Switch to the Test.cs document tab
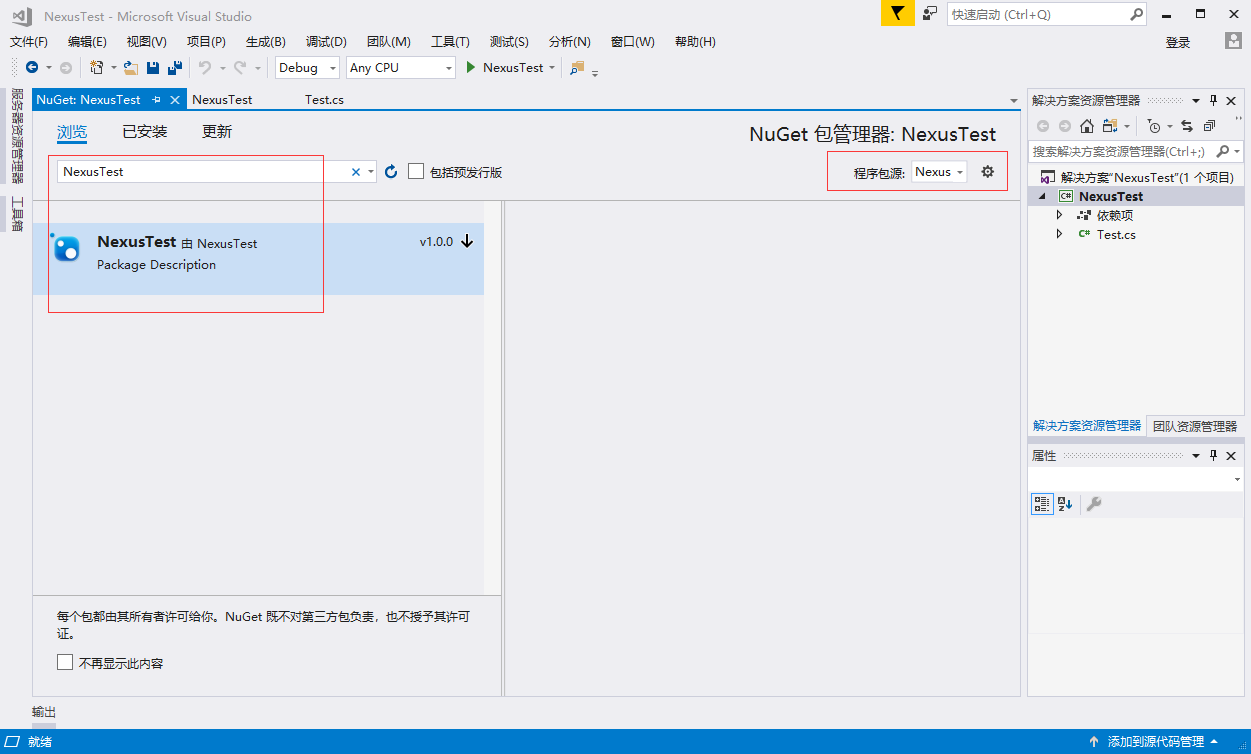This screenshot has height=754, width=1251. 325,100
